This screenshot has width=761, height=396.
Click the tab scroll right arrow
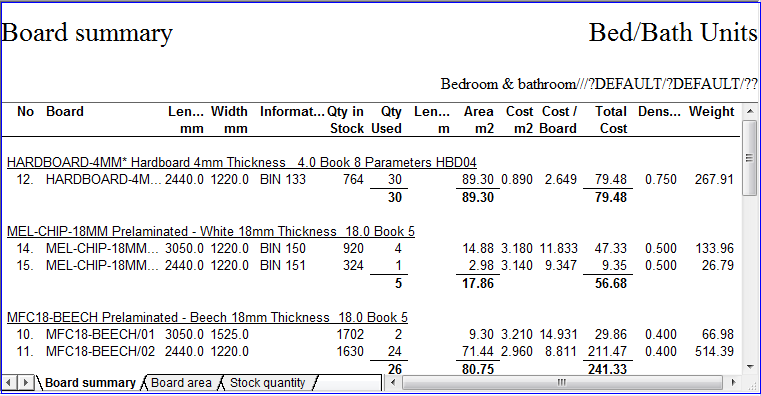[x=25, y=382]
